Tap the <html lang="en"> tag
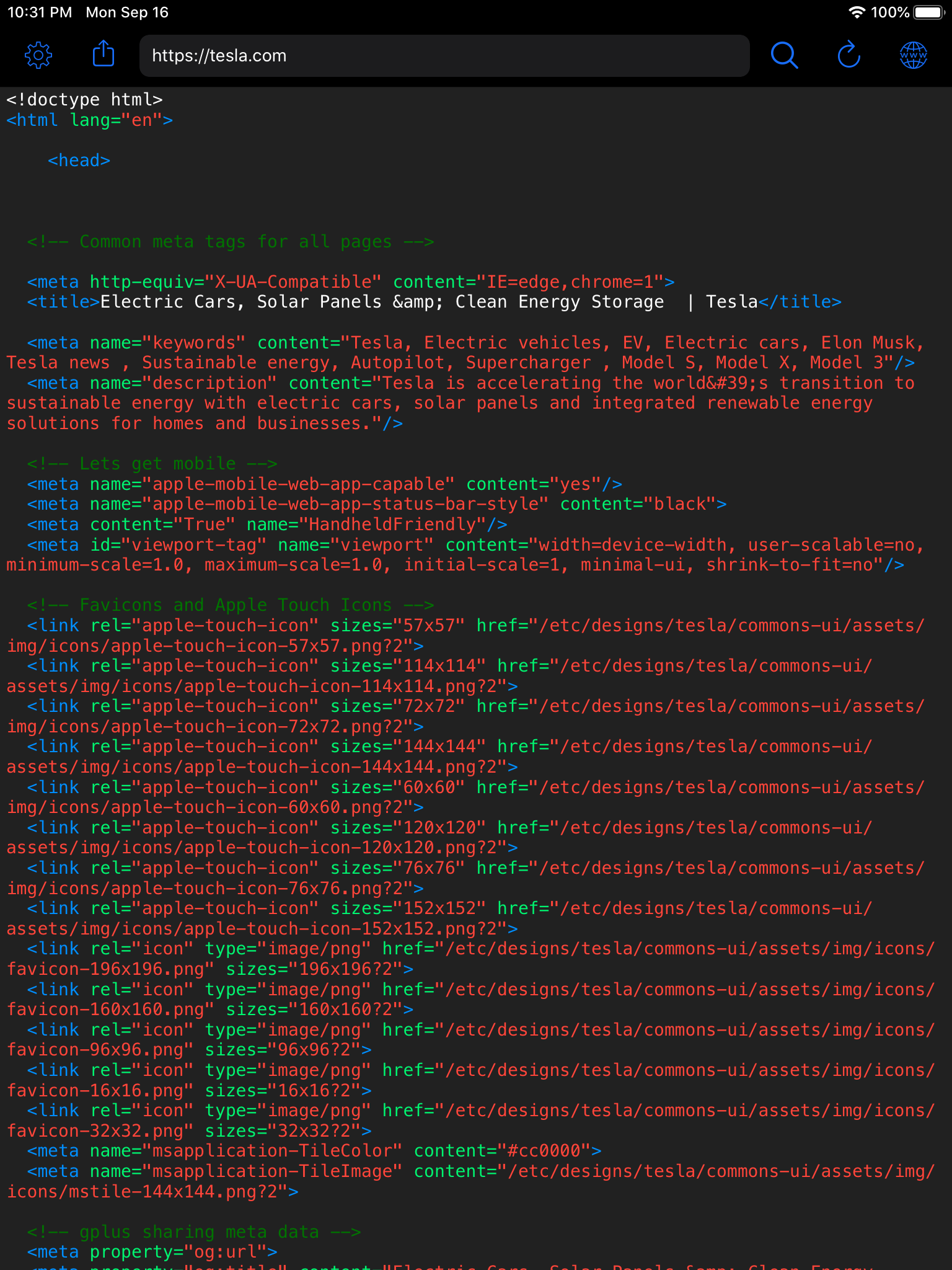The height and width of the screenshot is (1270, 952). (90, 120)
